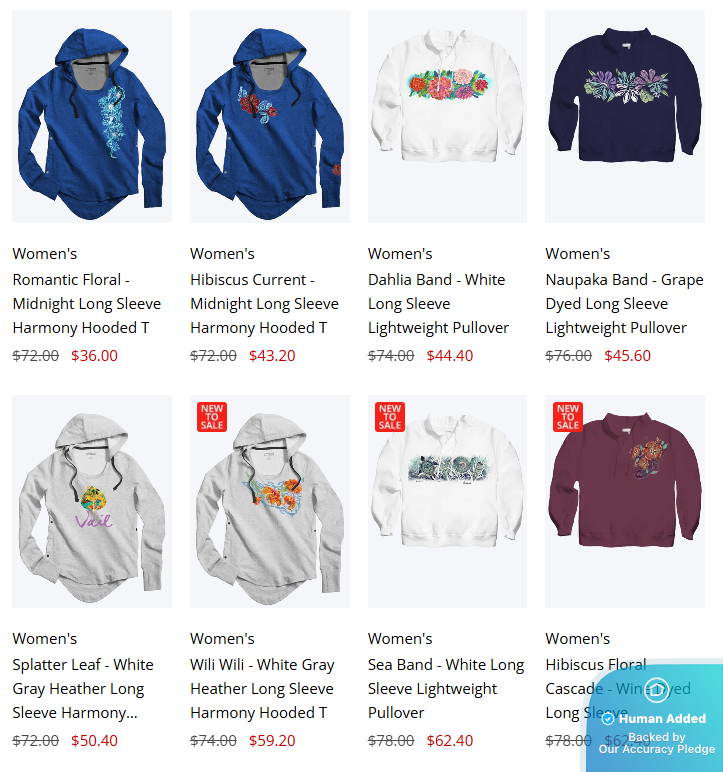This screenshot has height=772, width=723.
Task: Open the Hibiscus Current blue hoodie image
Action: click(270, 117)
